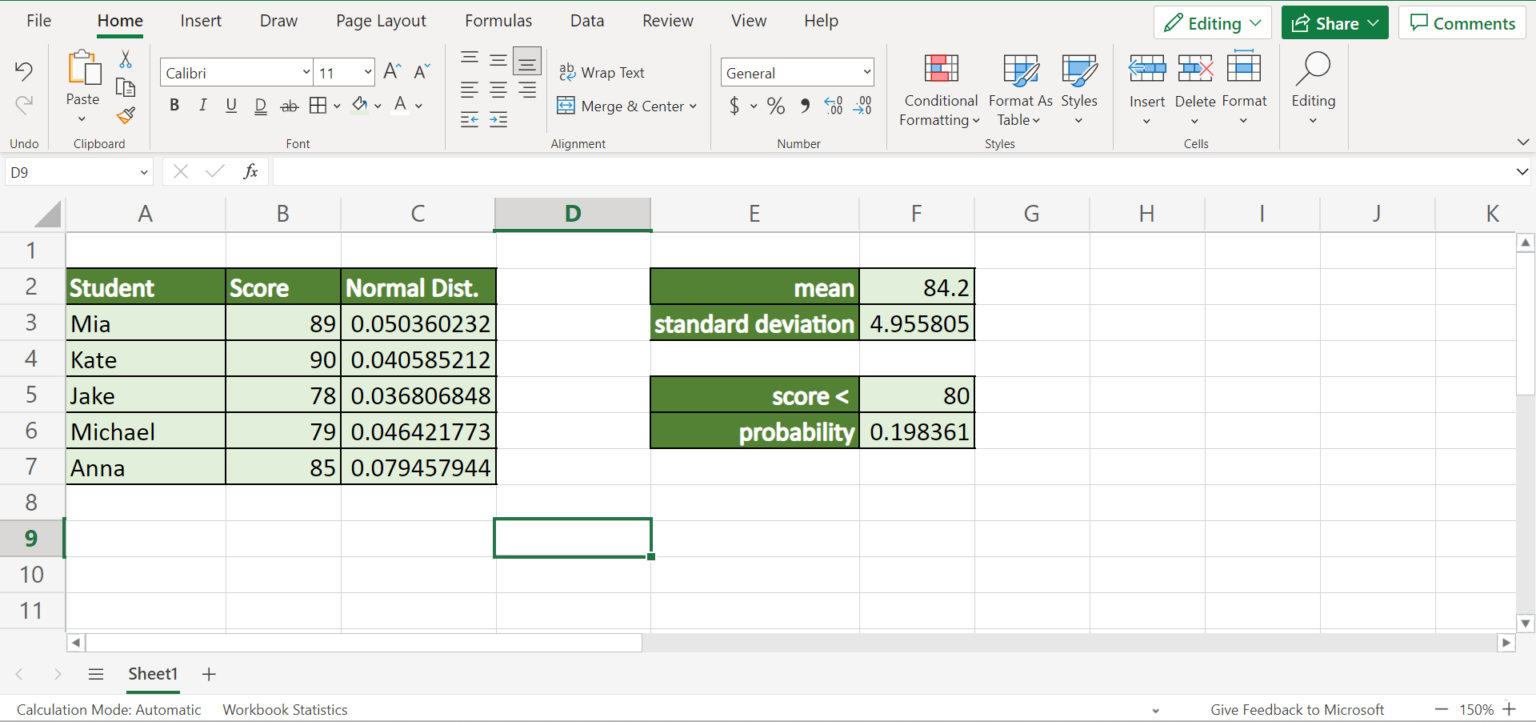Image resolution: width=1536 pixels, height=722 pixels.
Task: Open the Wrap Text option
Action: (x=602, y=72)
